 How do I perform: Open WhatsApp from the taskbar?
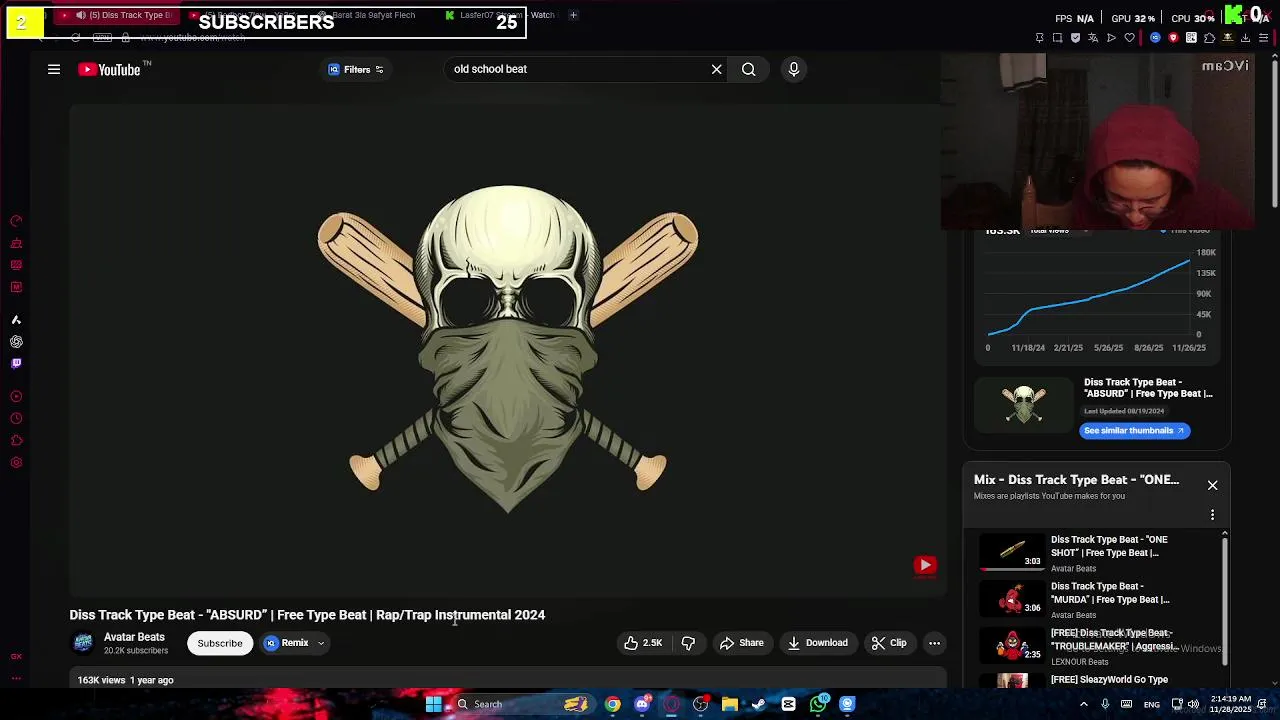(818, 704)
